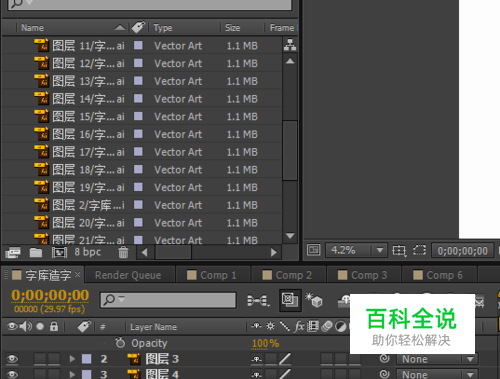The width and height of the screenshot is (500, 379).
Task: Click label color swatch of 图层 13
Action: point(138,81)
